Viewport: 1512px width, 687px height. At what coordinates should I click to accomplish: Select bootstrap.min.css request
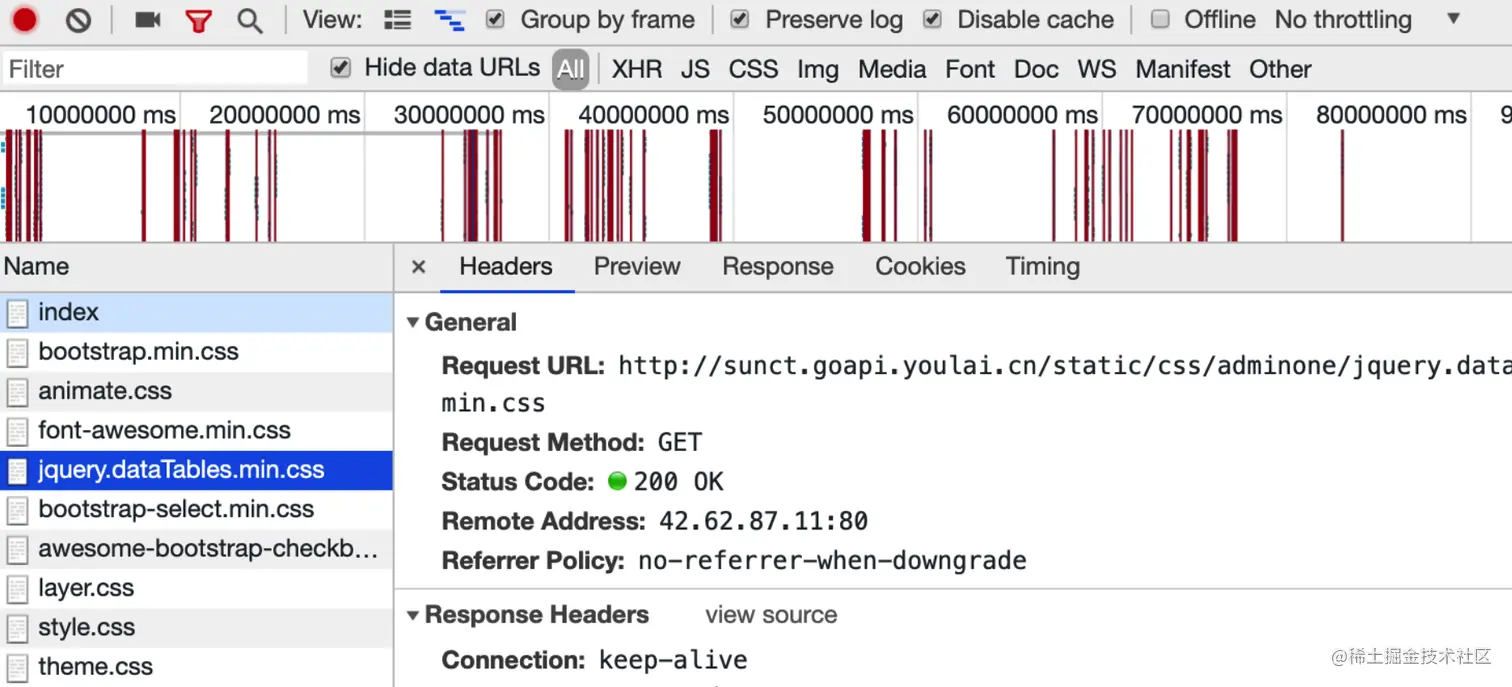[x=196, y=352]
